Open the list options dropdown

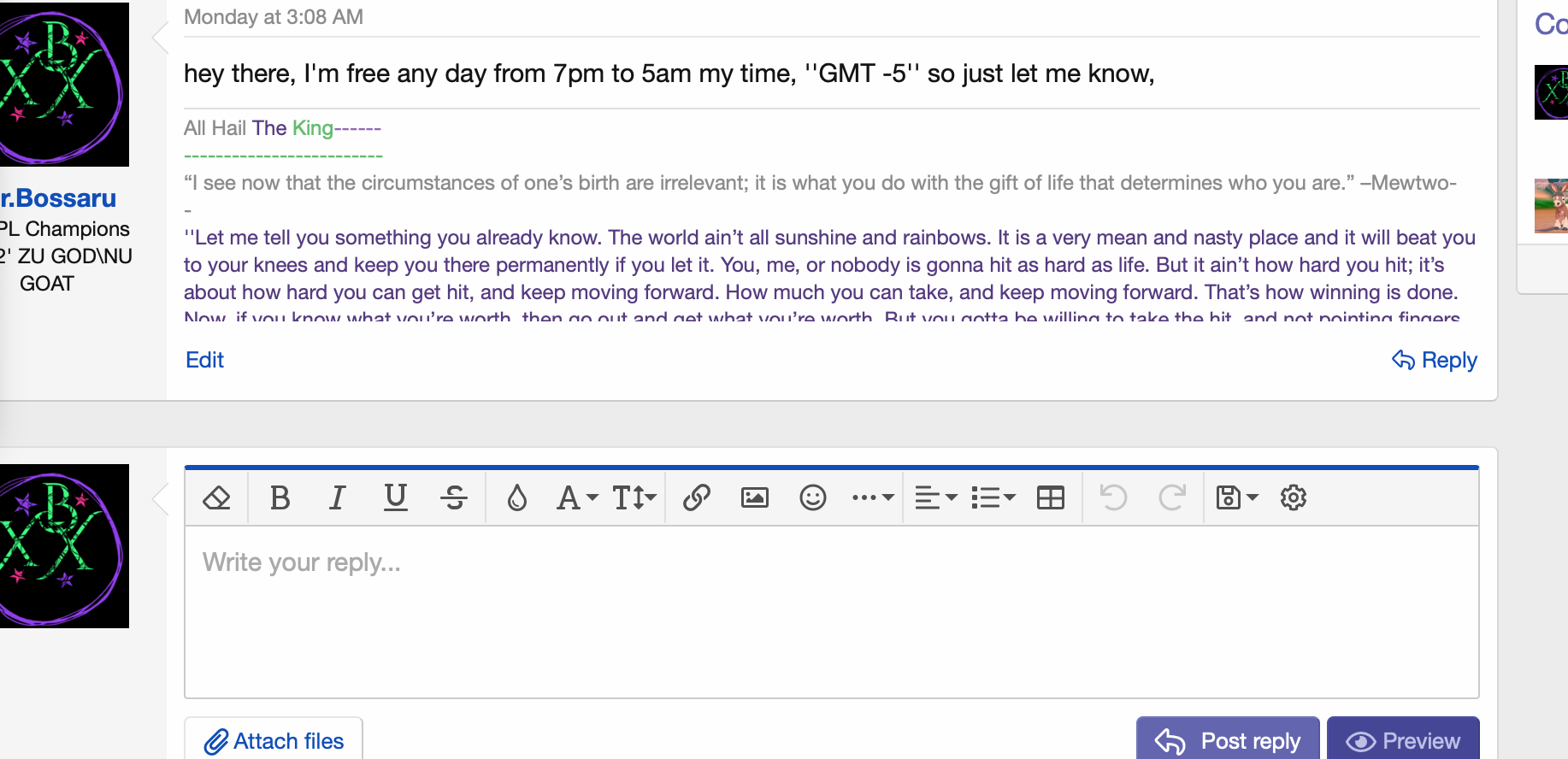pos(993,497)
